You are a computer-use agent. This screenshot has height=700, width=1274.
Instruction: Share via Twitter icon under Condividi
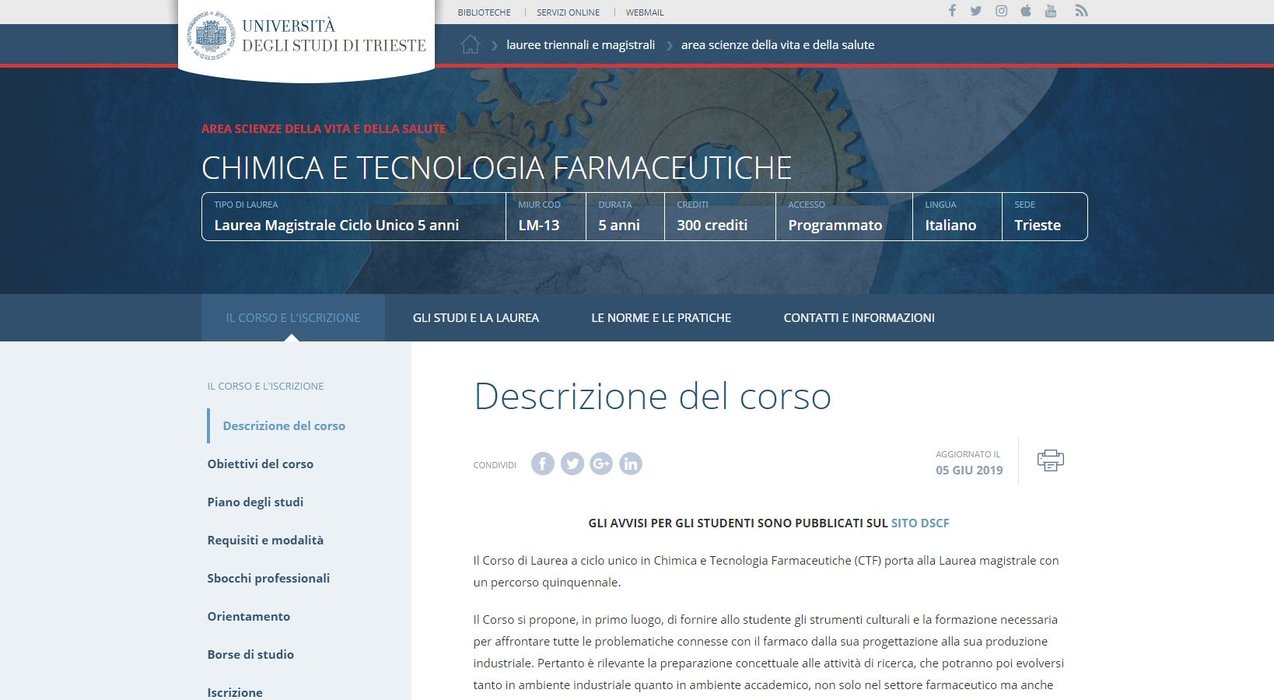[572, 463]
